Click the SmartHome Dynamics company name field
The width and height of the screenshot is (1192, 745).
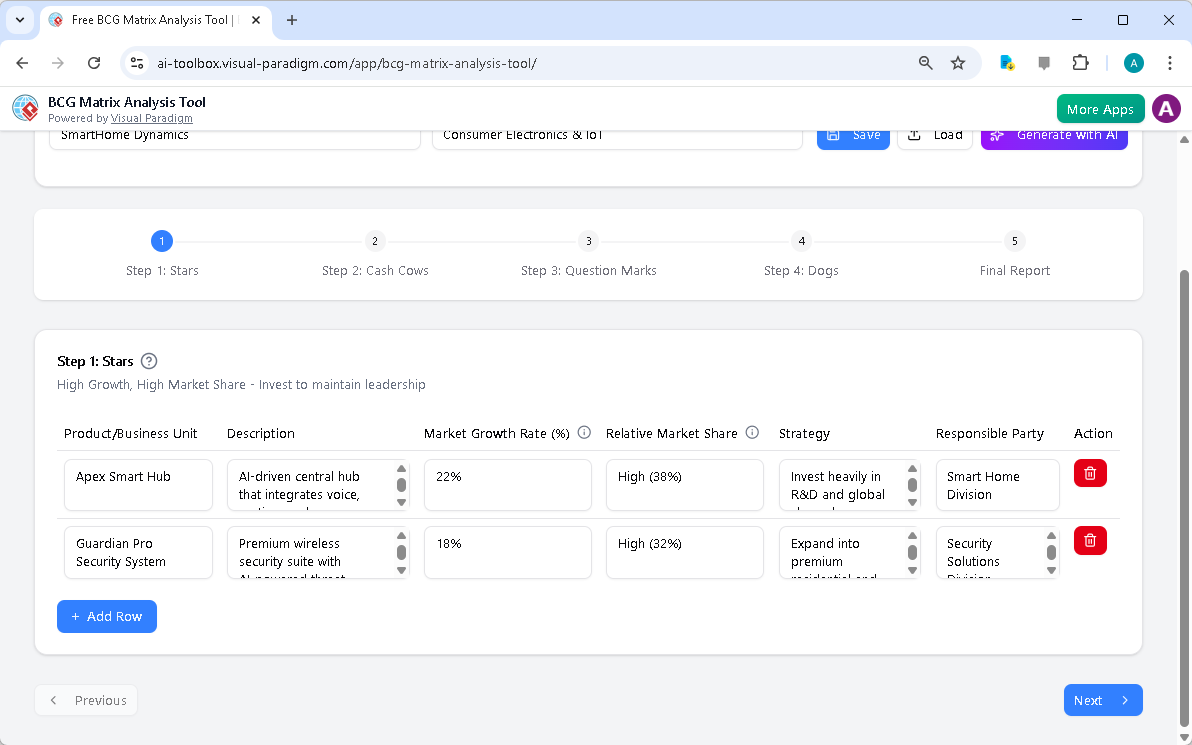(234, 134)
